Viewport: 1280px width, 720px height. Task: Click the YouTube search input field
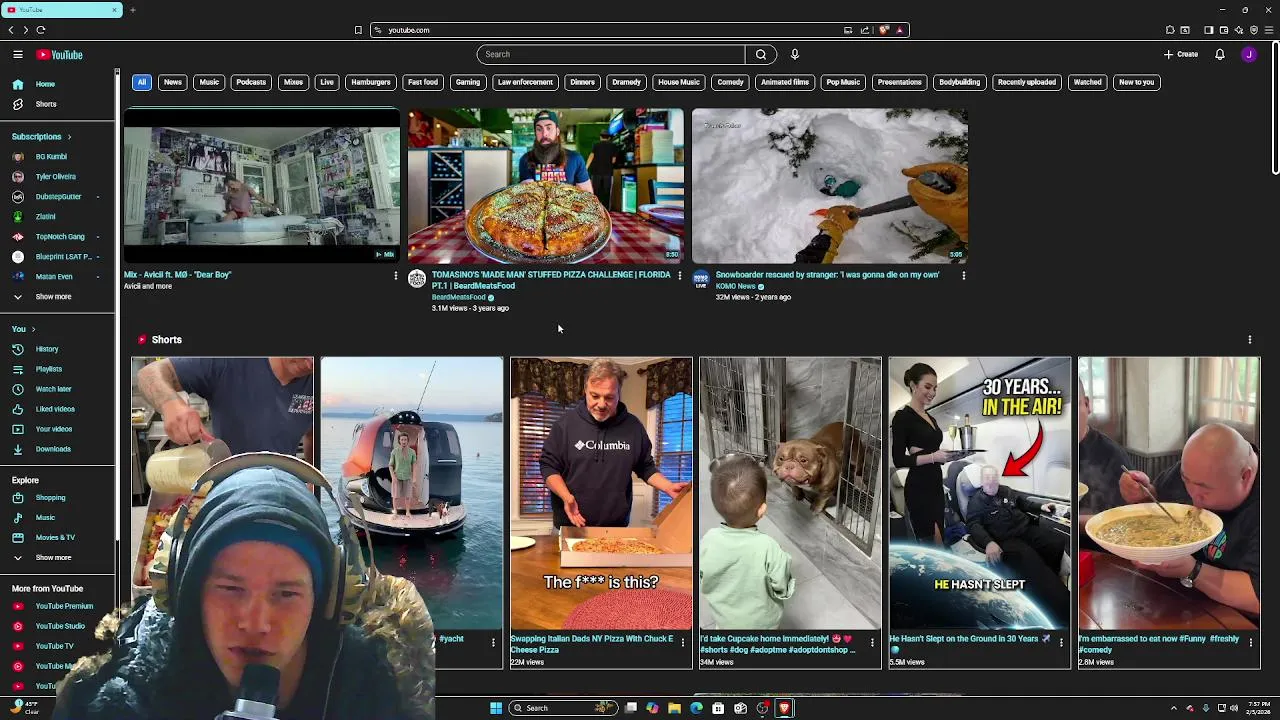coord(610,54)
